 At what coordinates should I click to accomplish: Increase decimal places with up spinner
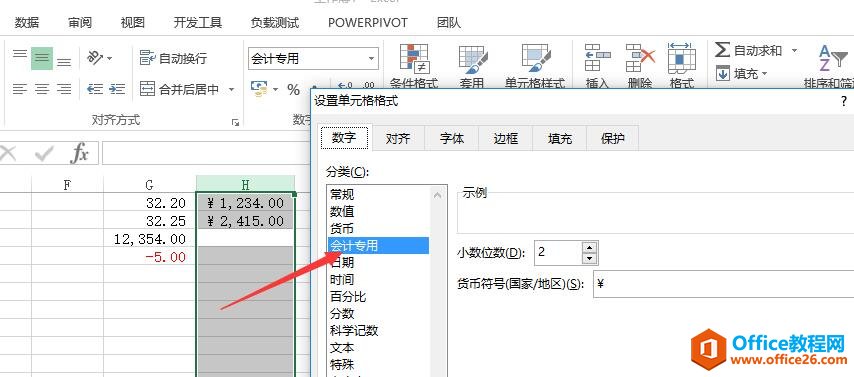(x=589, y=247)
